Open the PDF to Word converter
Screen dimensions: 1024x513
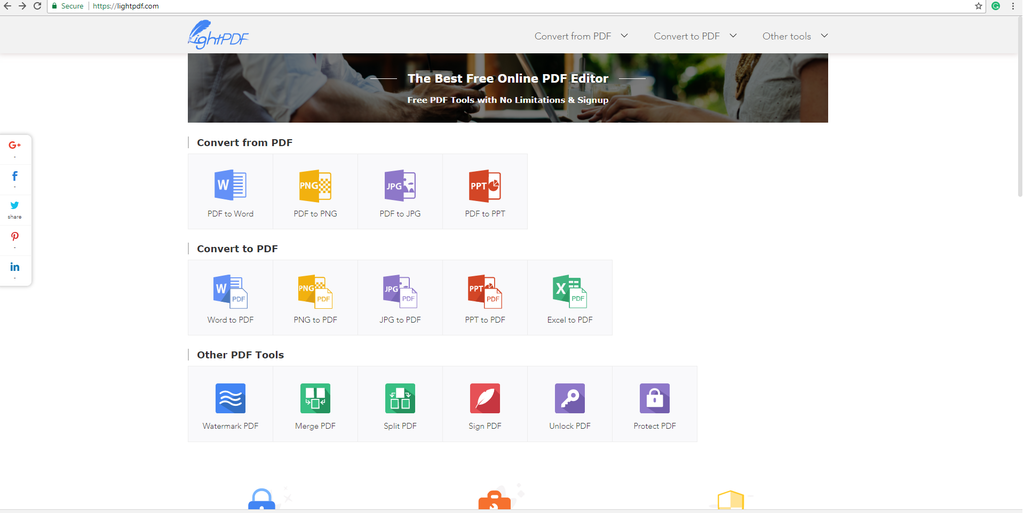[230, 190]
